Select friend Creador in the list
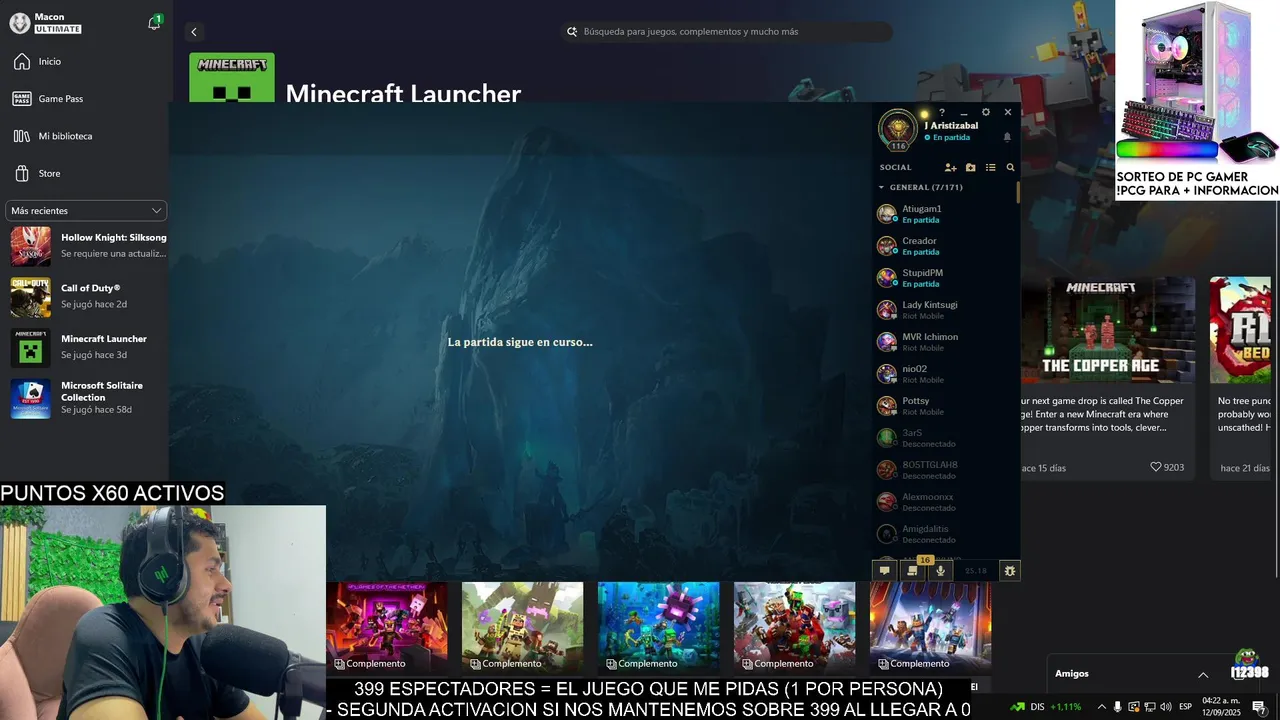1280x720 pixels. [945, 246]
